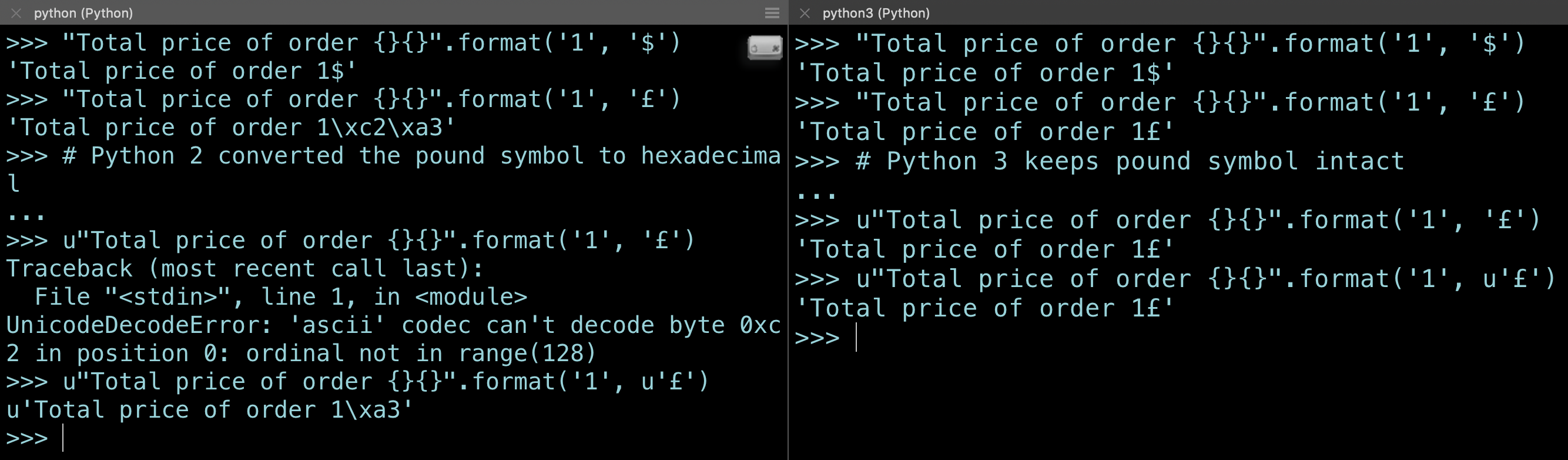The image size is (1568, 460).
Task: Click the keyboard key indicator icon
Action: tap(765, 48)
